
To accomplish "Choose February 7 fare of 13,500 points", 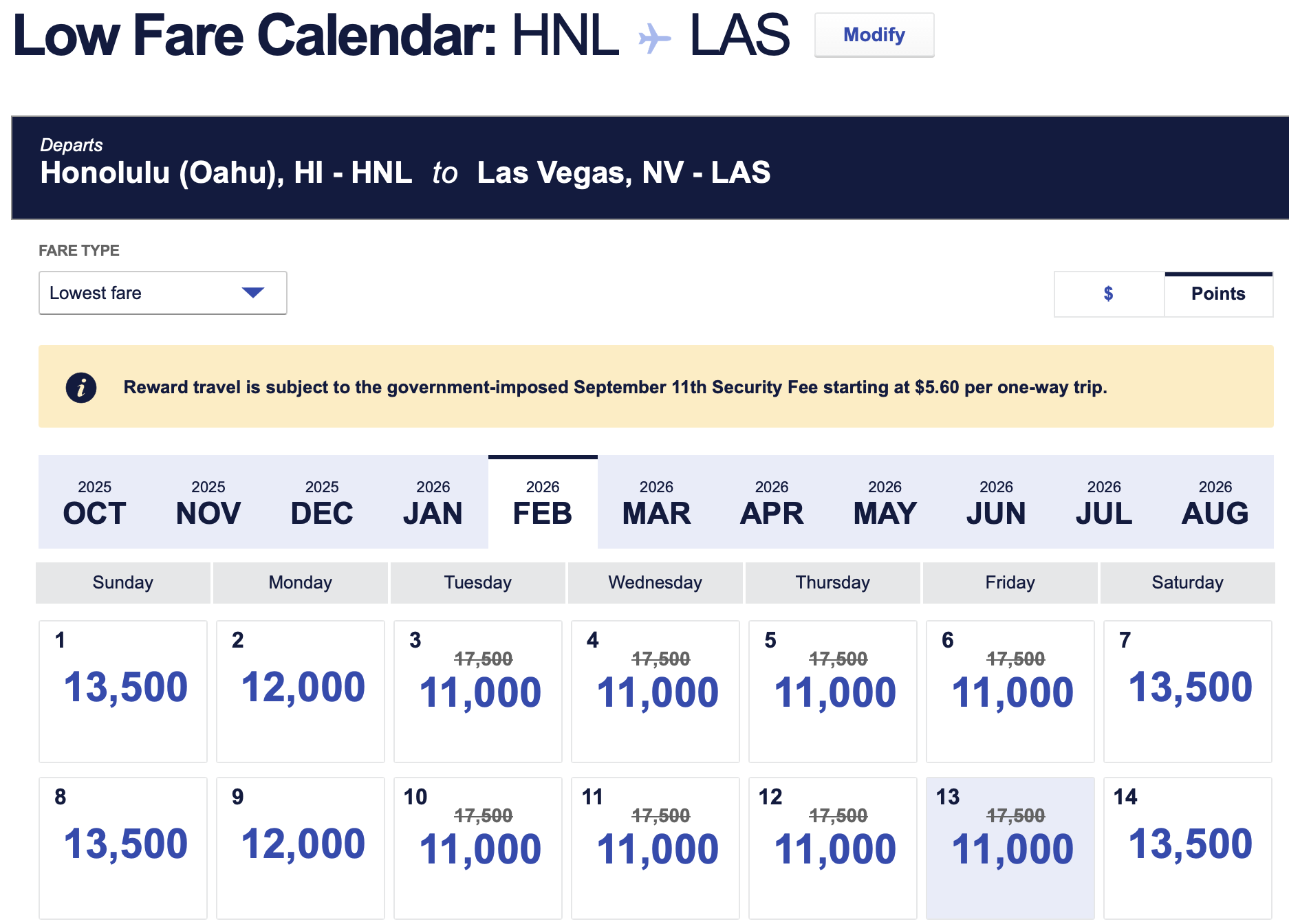I will [1188, 692].
